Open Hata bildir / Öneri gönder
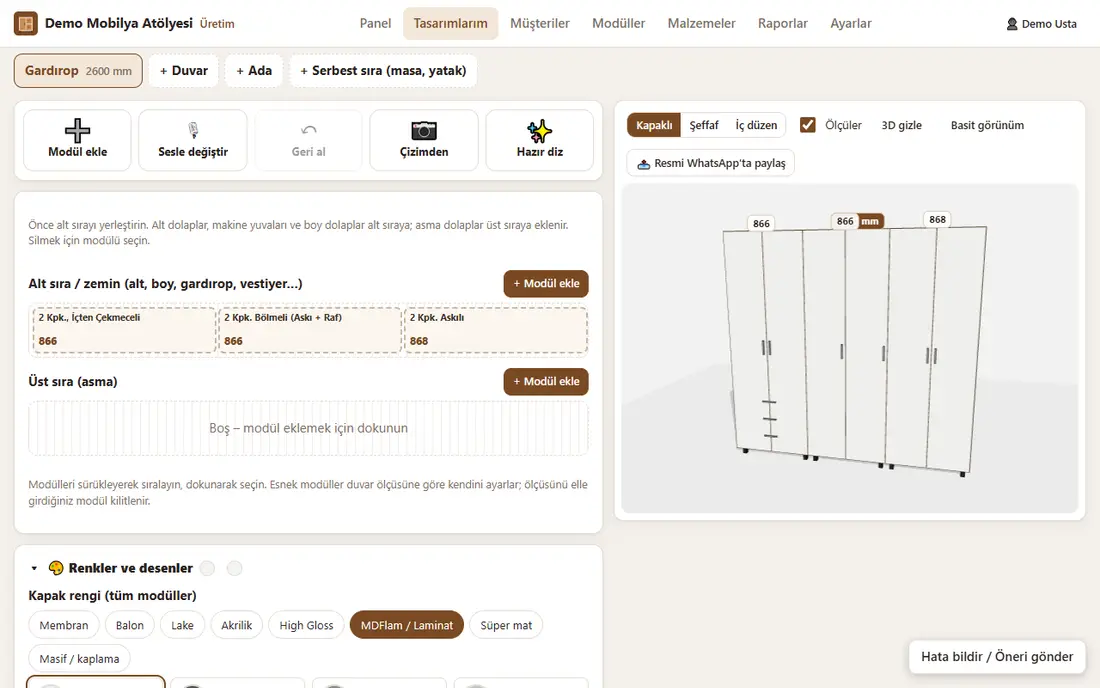The width and height of the screenshot is (1100, 688). (x=997, y=656)
